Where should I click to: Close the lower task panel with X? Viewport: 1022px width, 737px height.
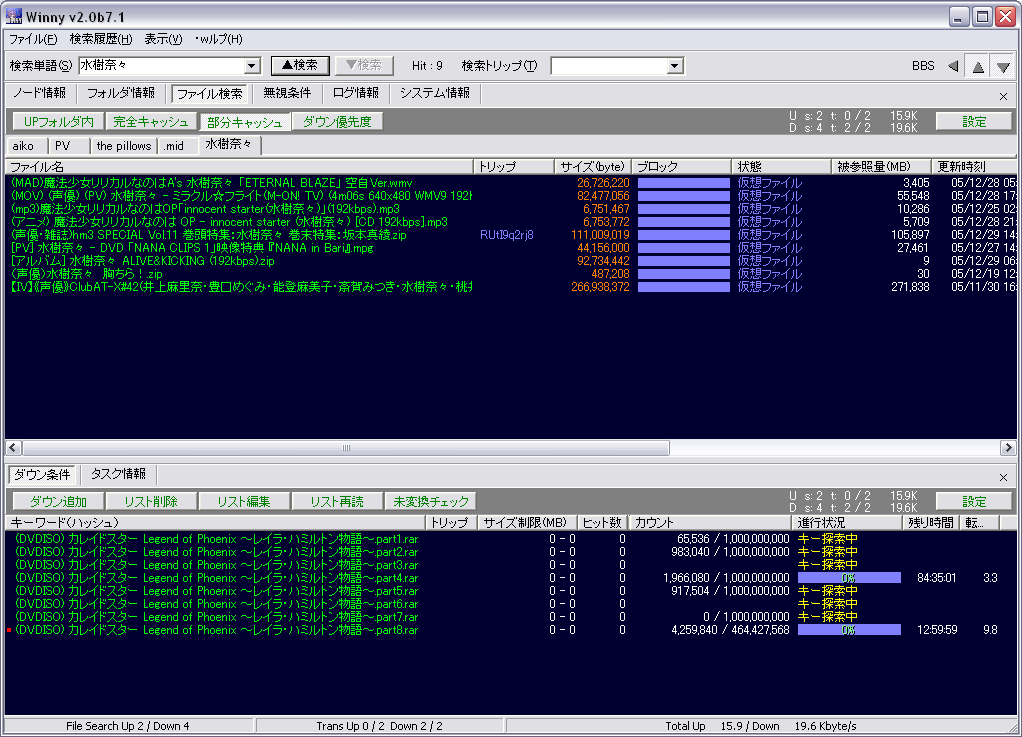point(1003,477)
